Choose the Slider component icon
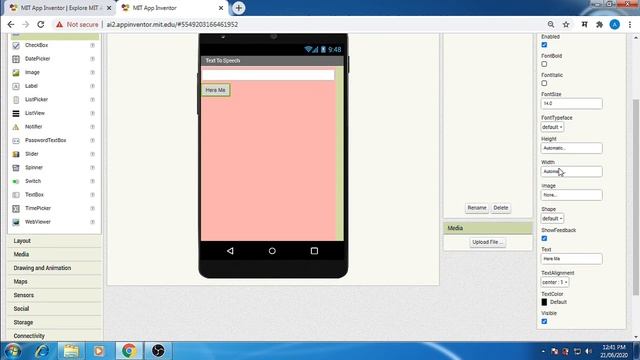 (16, 154)
